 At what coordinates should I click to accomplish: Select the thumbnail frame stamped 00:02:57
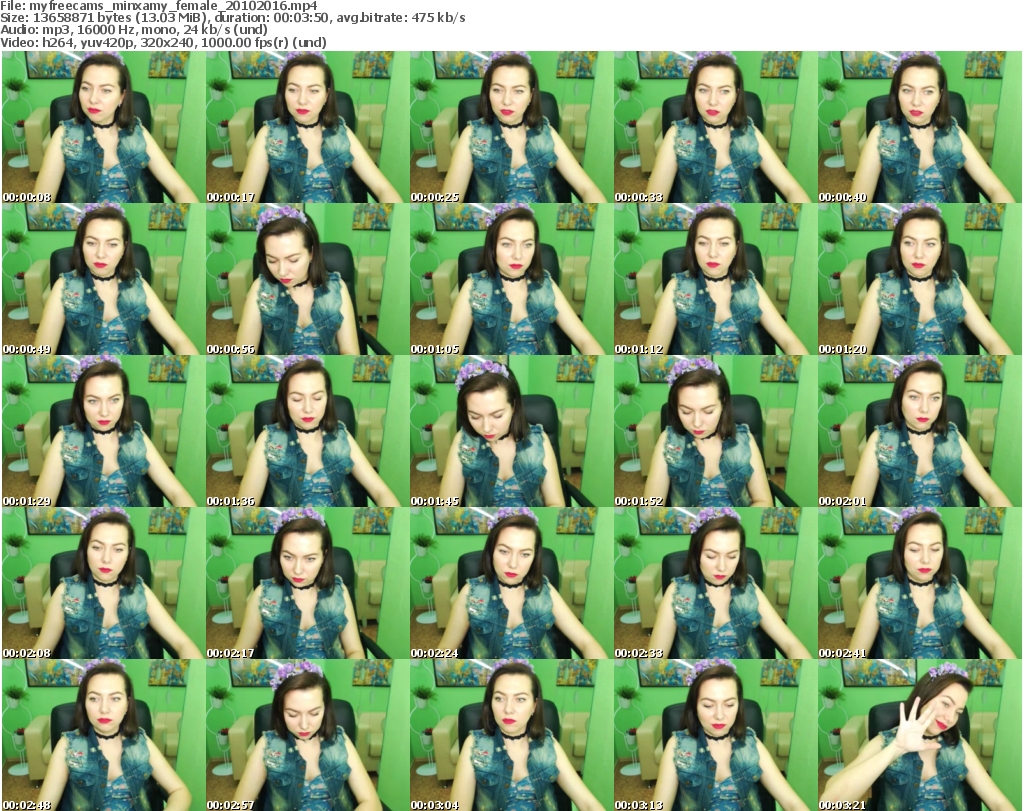click(x=308, y=735)
